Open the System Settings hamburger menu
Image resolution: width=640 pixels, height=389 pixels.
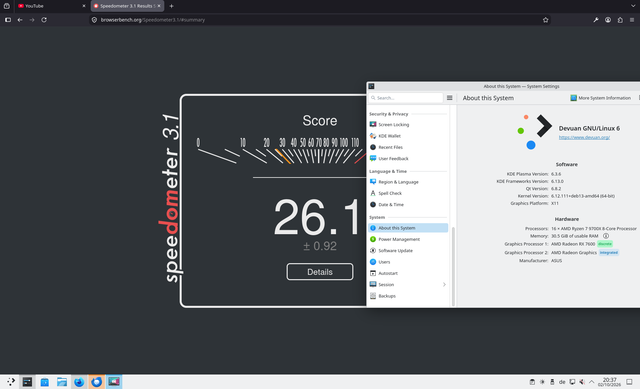click(x=449, y=98)
